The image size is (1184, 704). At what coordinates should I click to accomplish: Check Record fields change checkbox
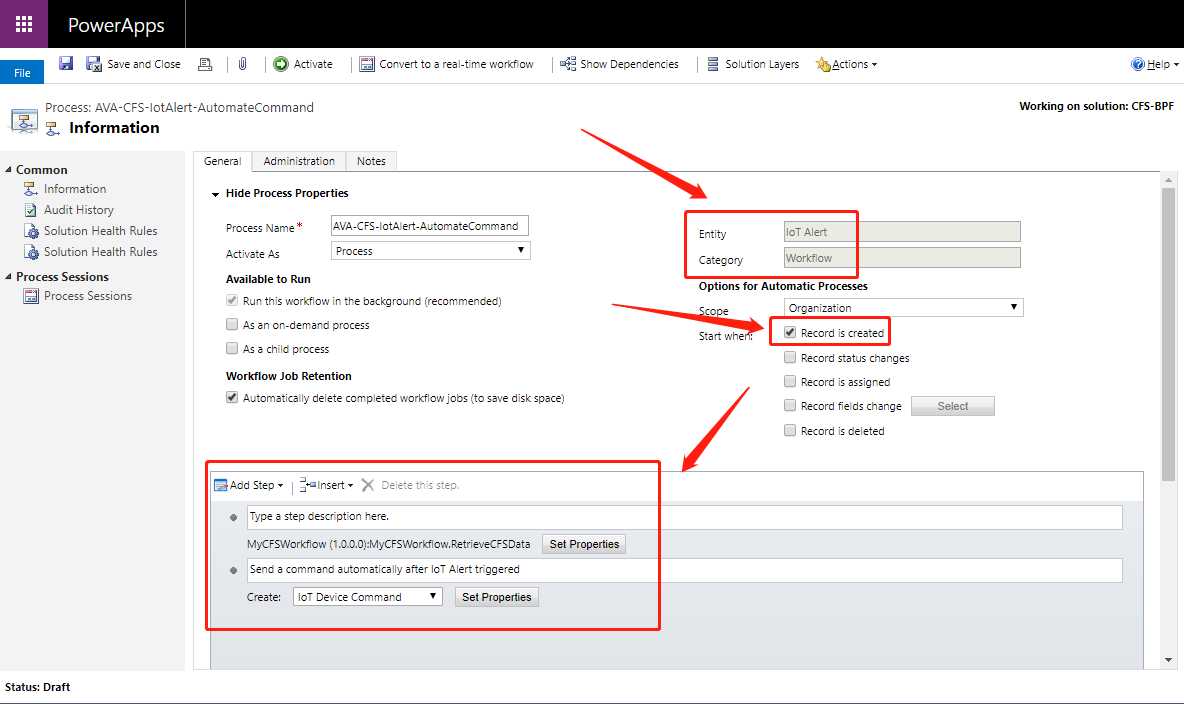[790, 406]
